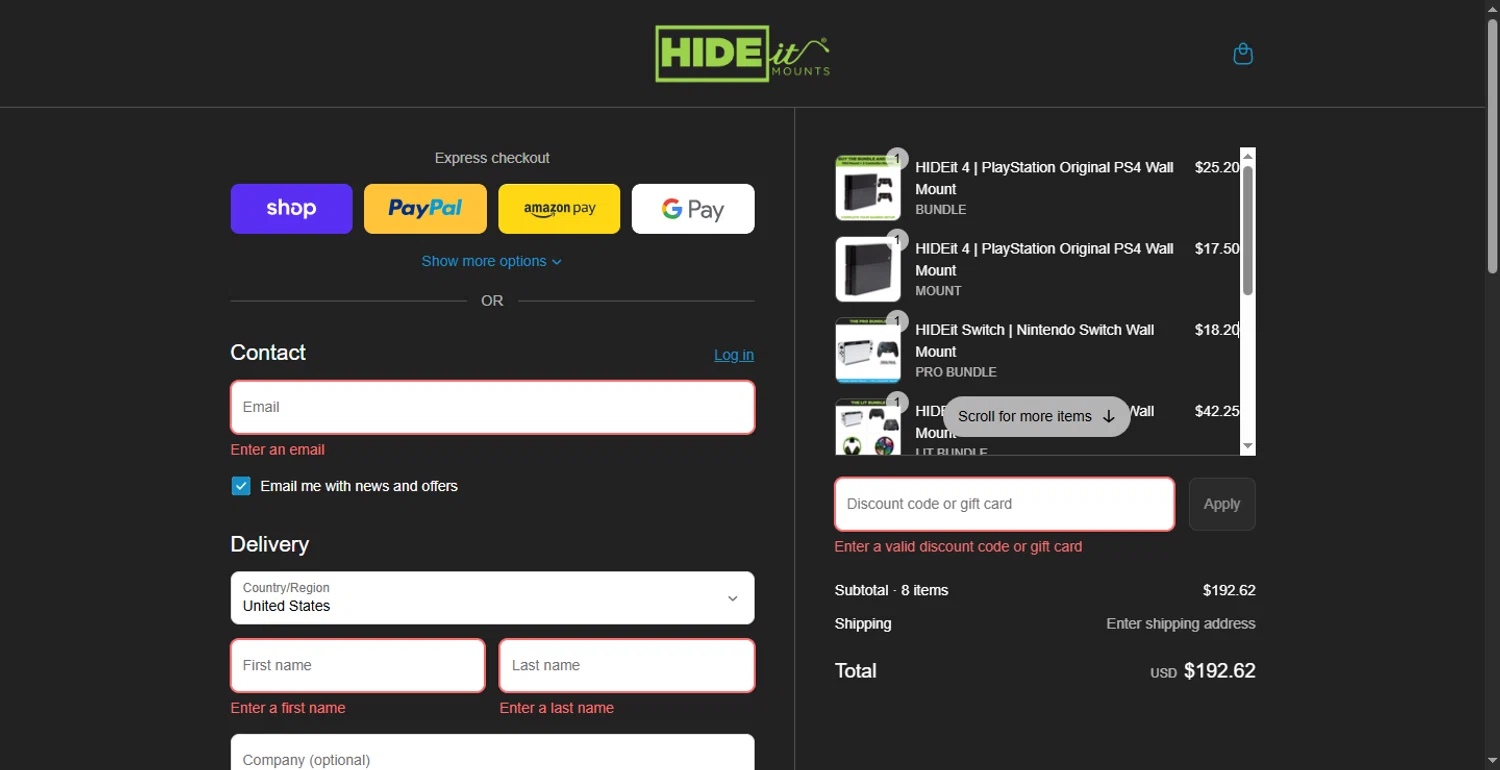The width and height of the screenshot is (1500, 770).
Task: Click the $18.20 price text
Action: (x=1217, y=329)
